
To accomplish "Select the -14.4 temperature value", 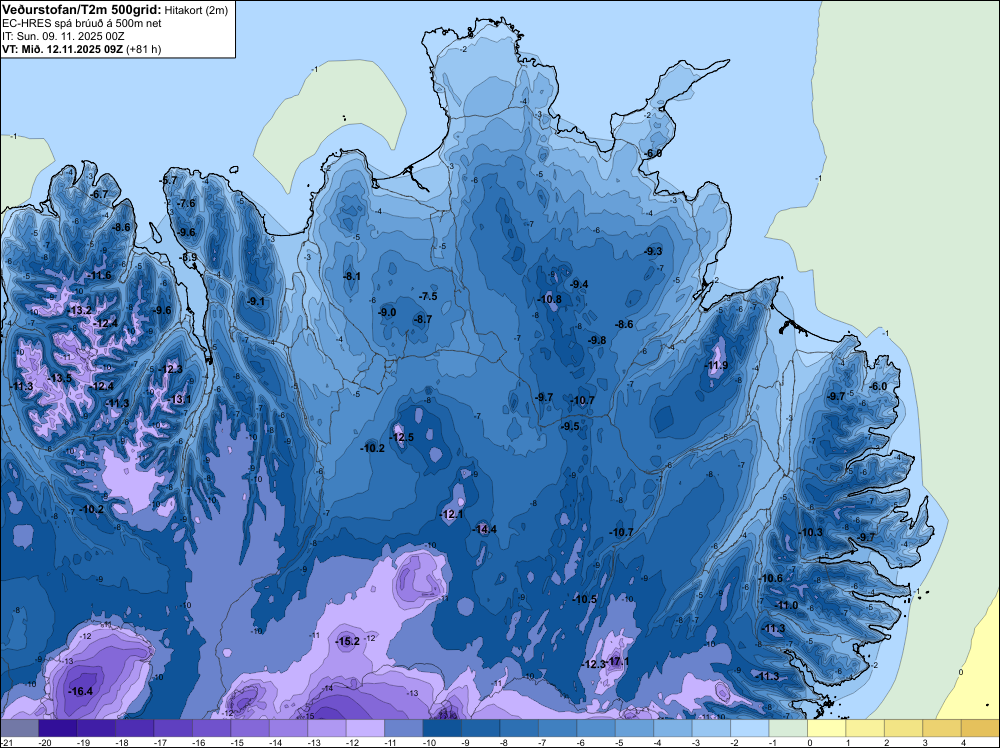I will click(x=484, y=529).
